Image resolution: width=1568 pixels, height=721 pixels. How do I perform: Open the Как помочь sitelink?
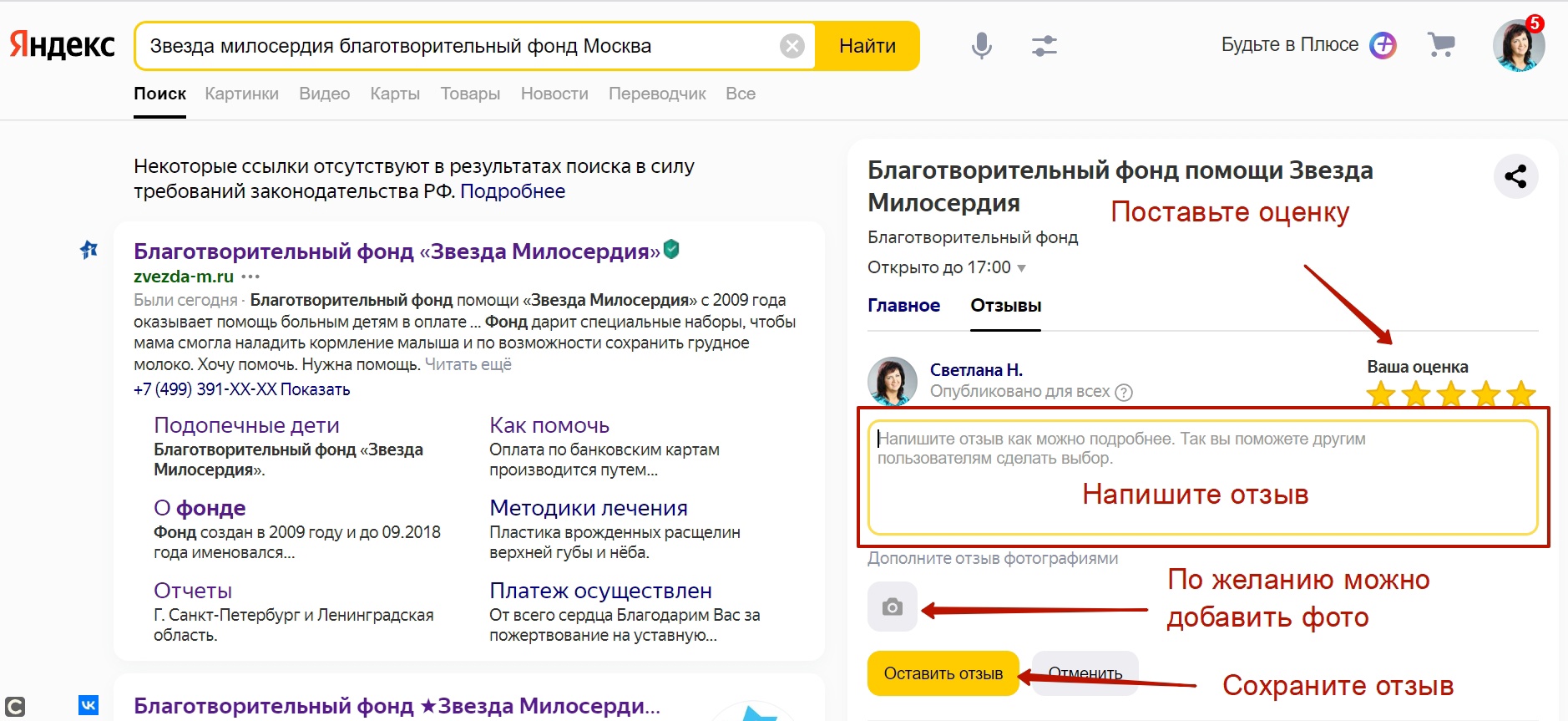click(x=549, y=425)
